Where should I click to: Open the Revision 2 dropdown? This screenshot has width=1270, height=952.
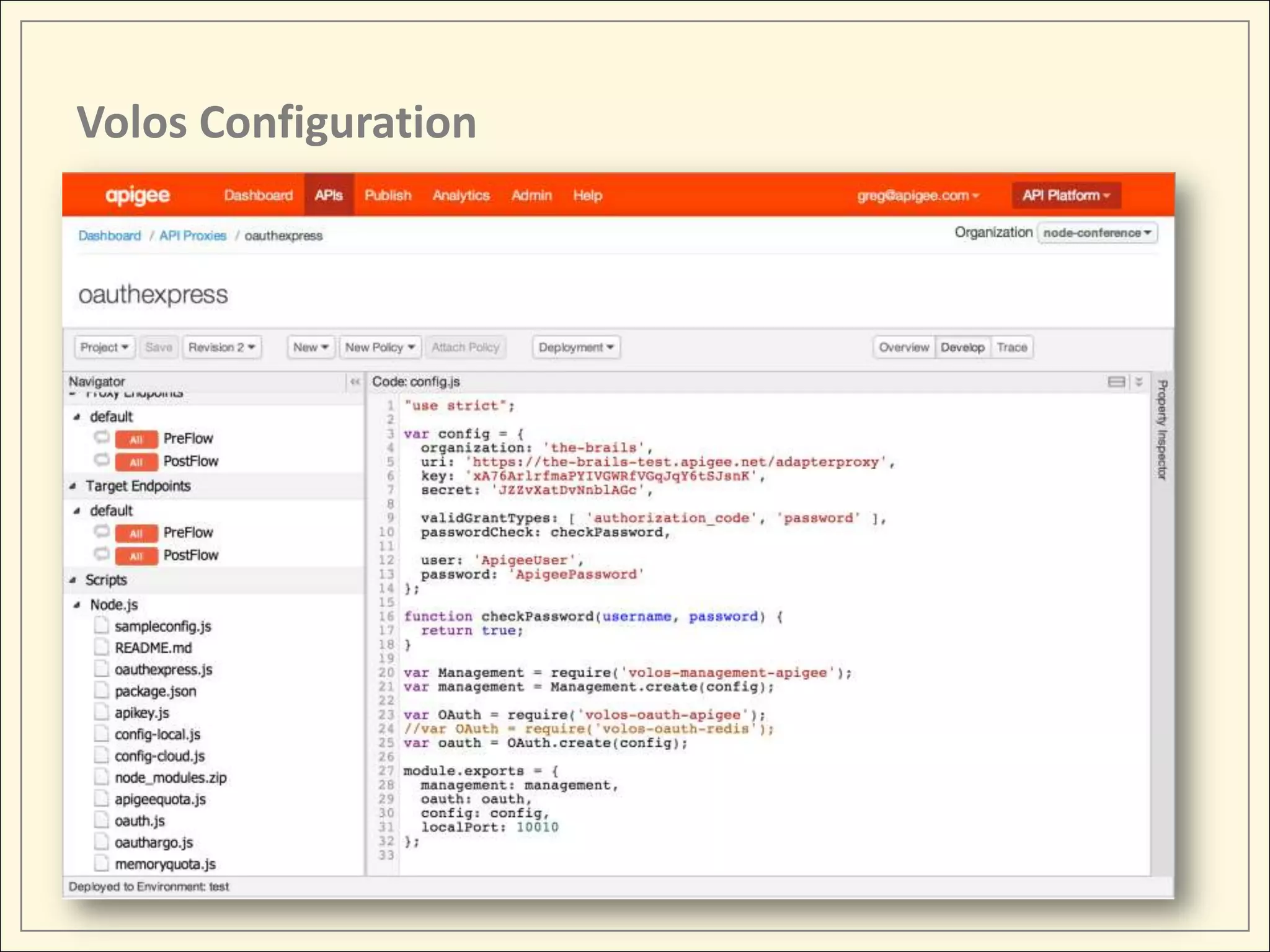[221, 347]
